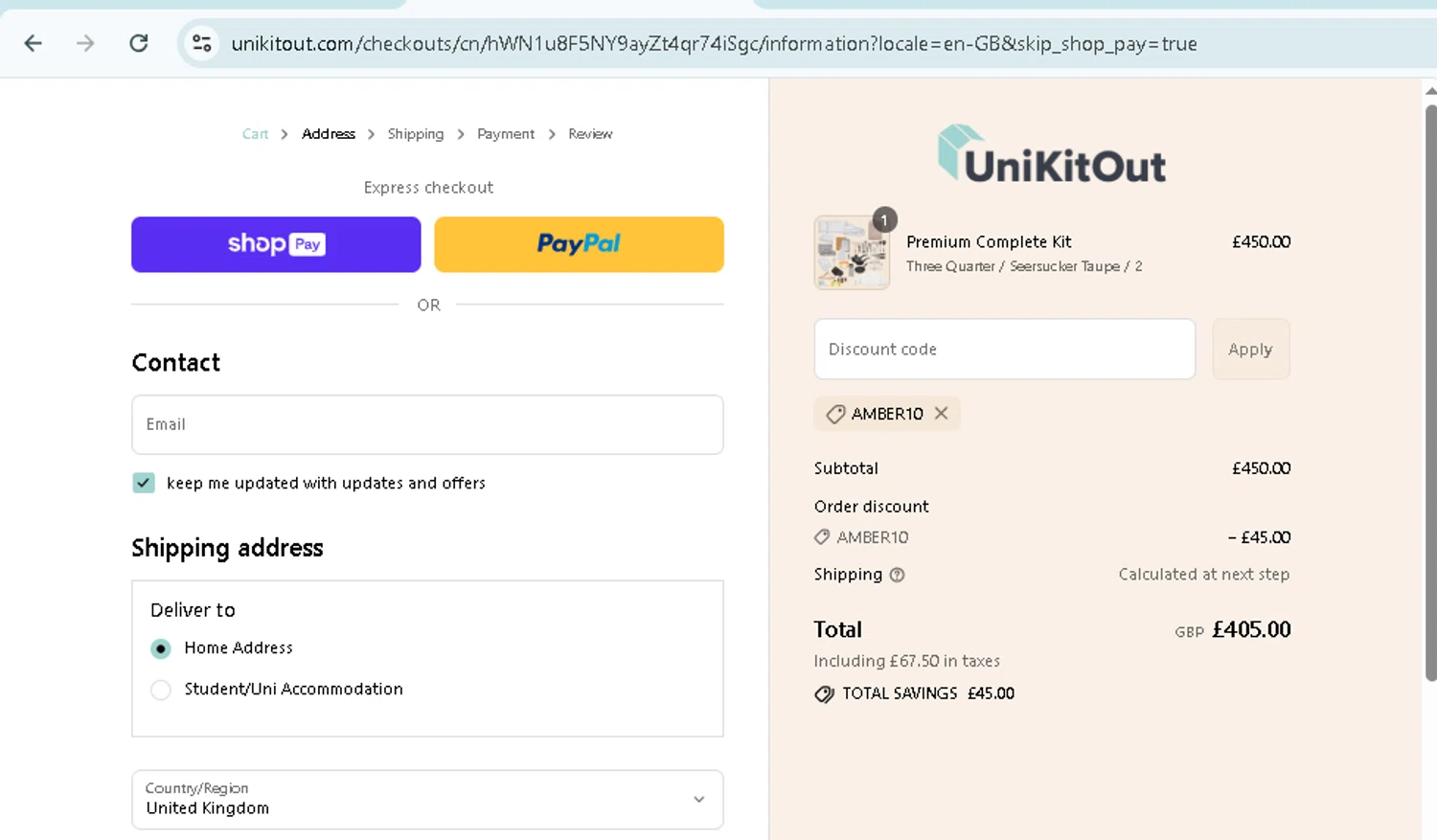
Task: Click the AMBER10 order discount tag icon
Action: click(822, 537)
